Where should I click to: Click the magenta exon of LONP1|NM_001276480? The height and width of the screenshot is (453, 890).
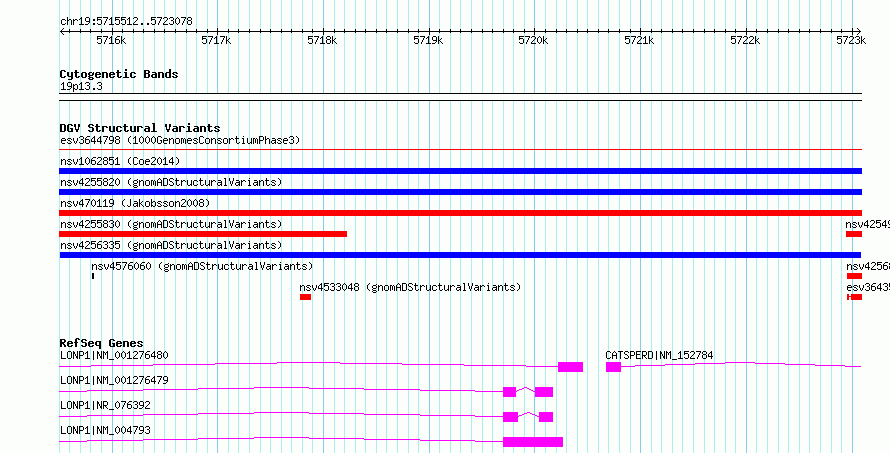pos(570,367)
